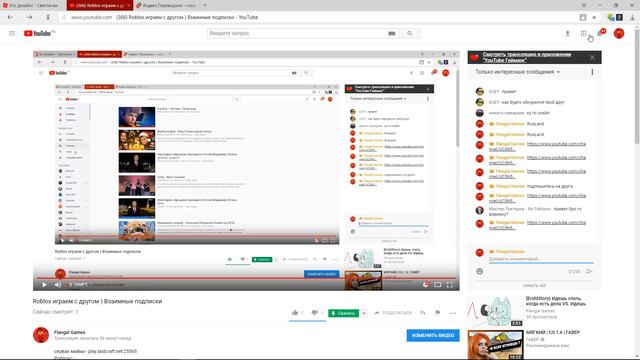Image resolution: width=640 pixels, height=360 pixels.
Task: Click the video title Roblox играем с другом
Action: [97, 301]
